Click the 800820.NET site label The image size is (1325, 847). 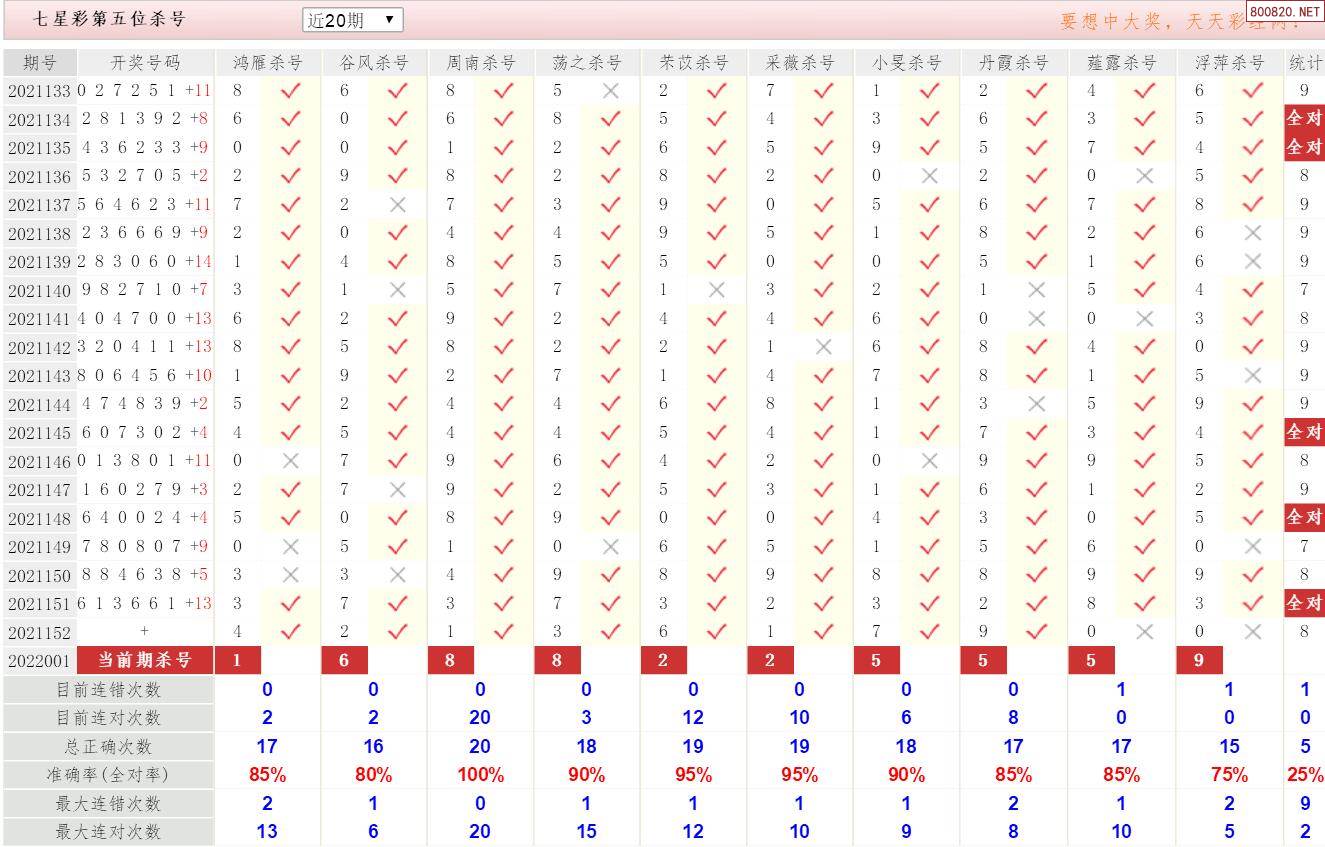(x=1286, y=12)
